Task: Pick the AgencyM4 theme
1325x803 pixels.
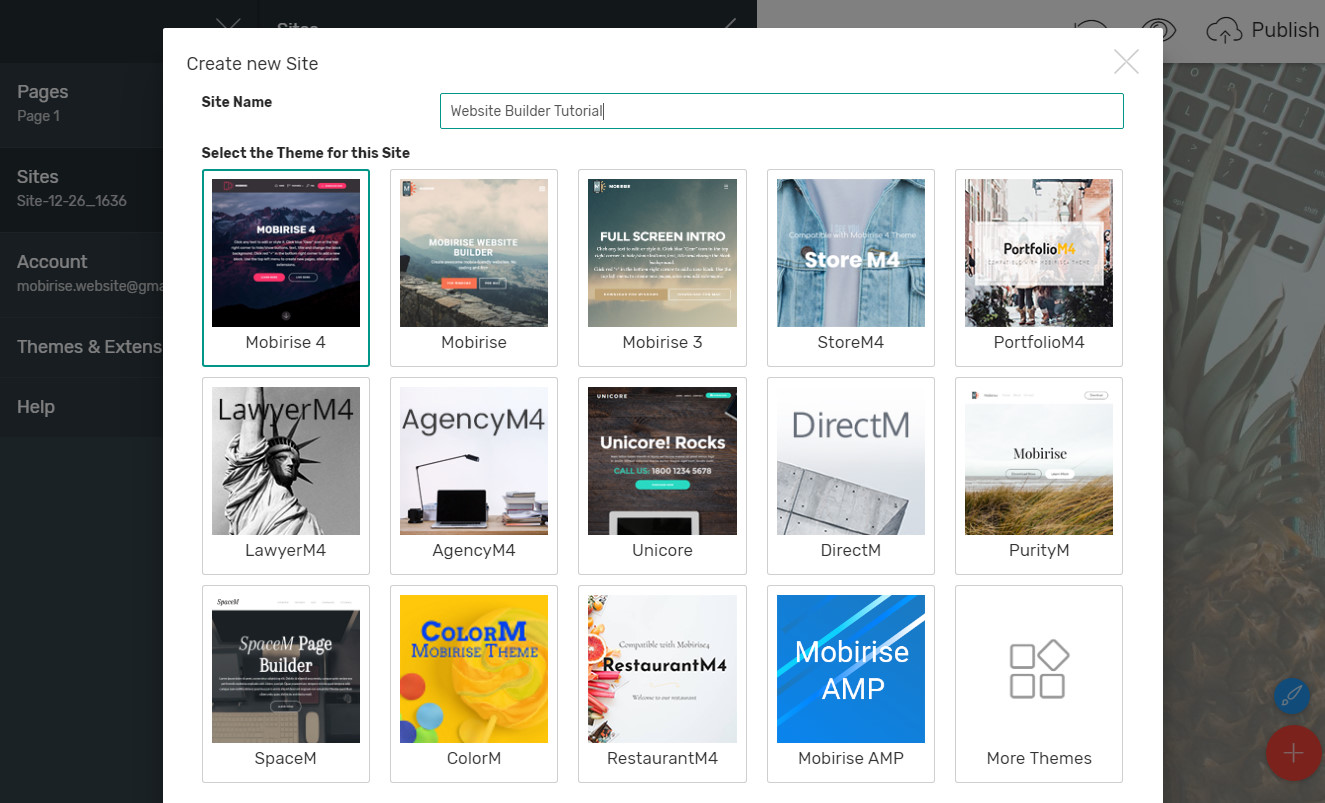Action: [x=474, y=476]
